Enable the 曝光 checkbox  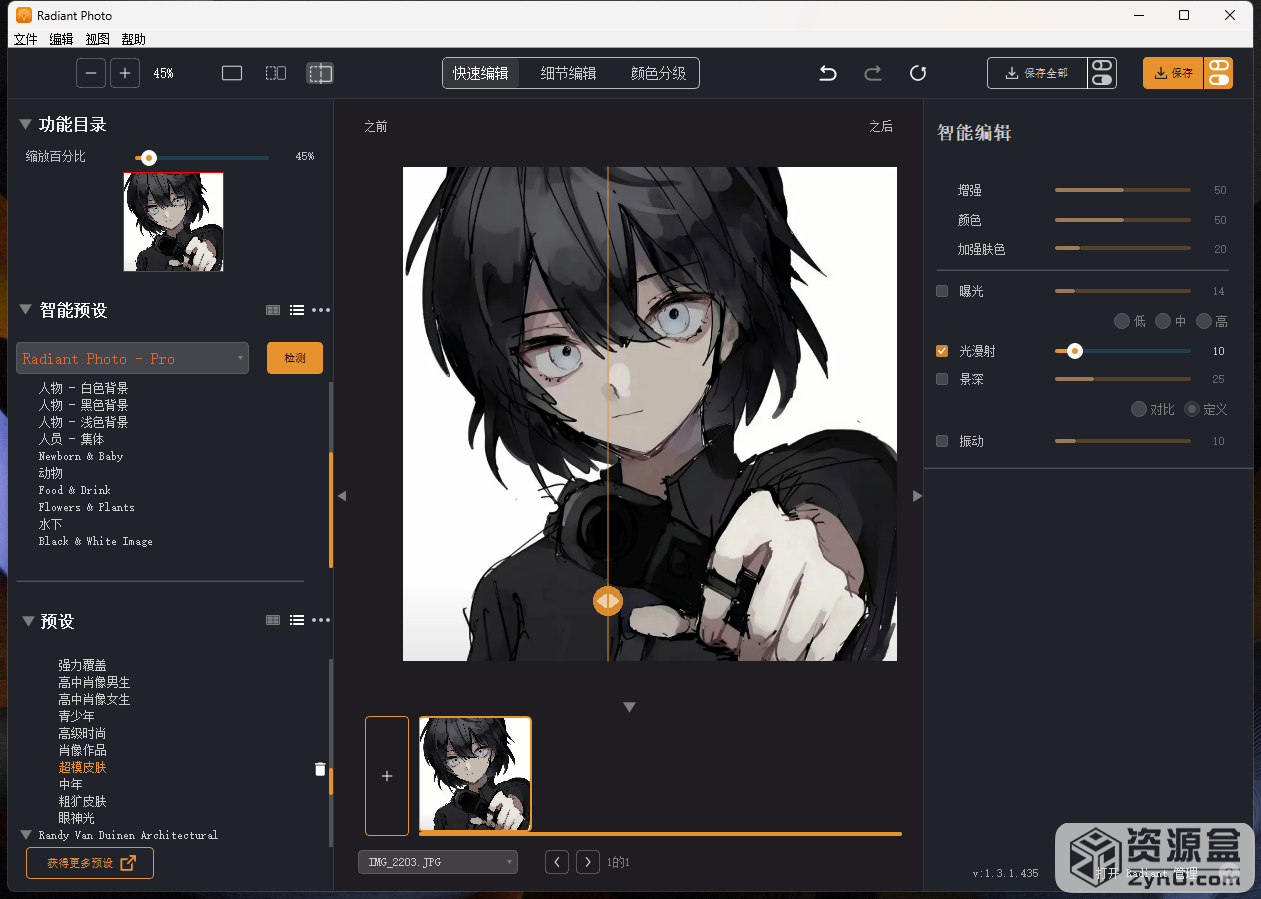pos(942,291)
